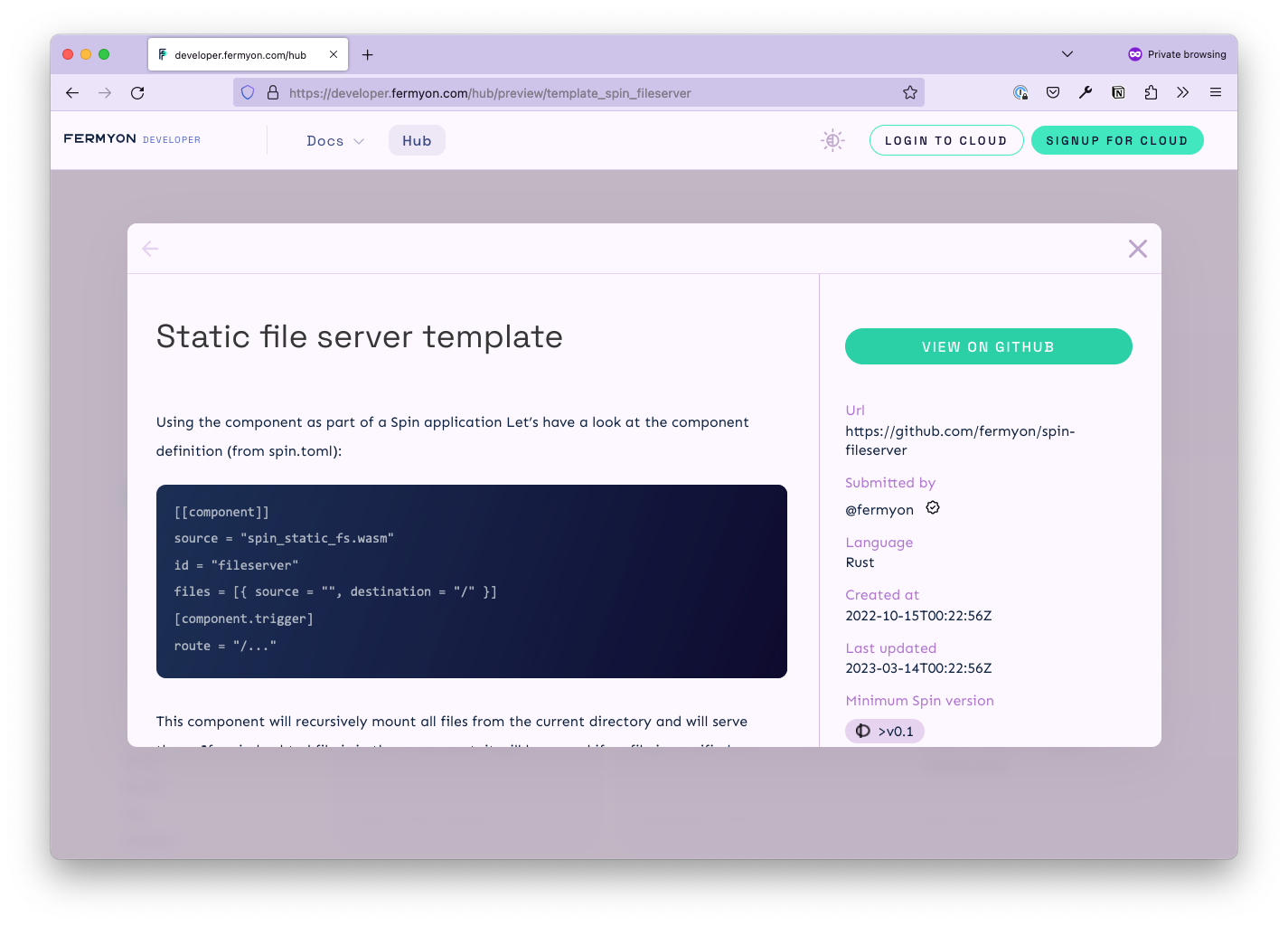Click the language value Rust
The height and width of the screenshot is (926, 1288).
coord(860,562)
